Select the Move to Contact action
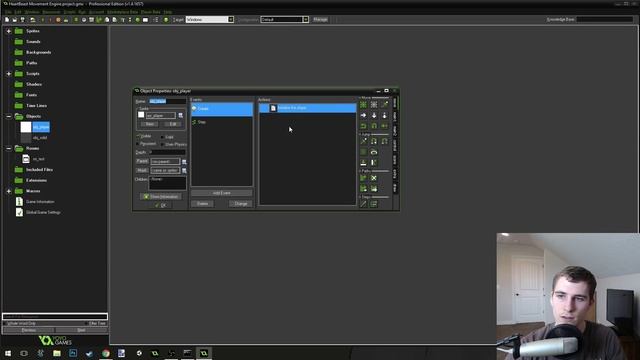640x360 pixels. [x=363, y=162]
